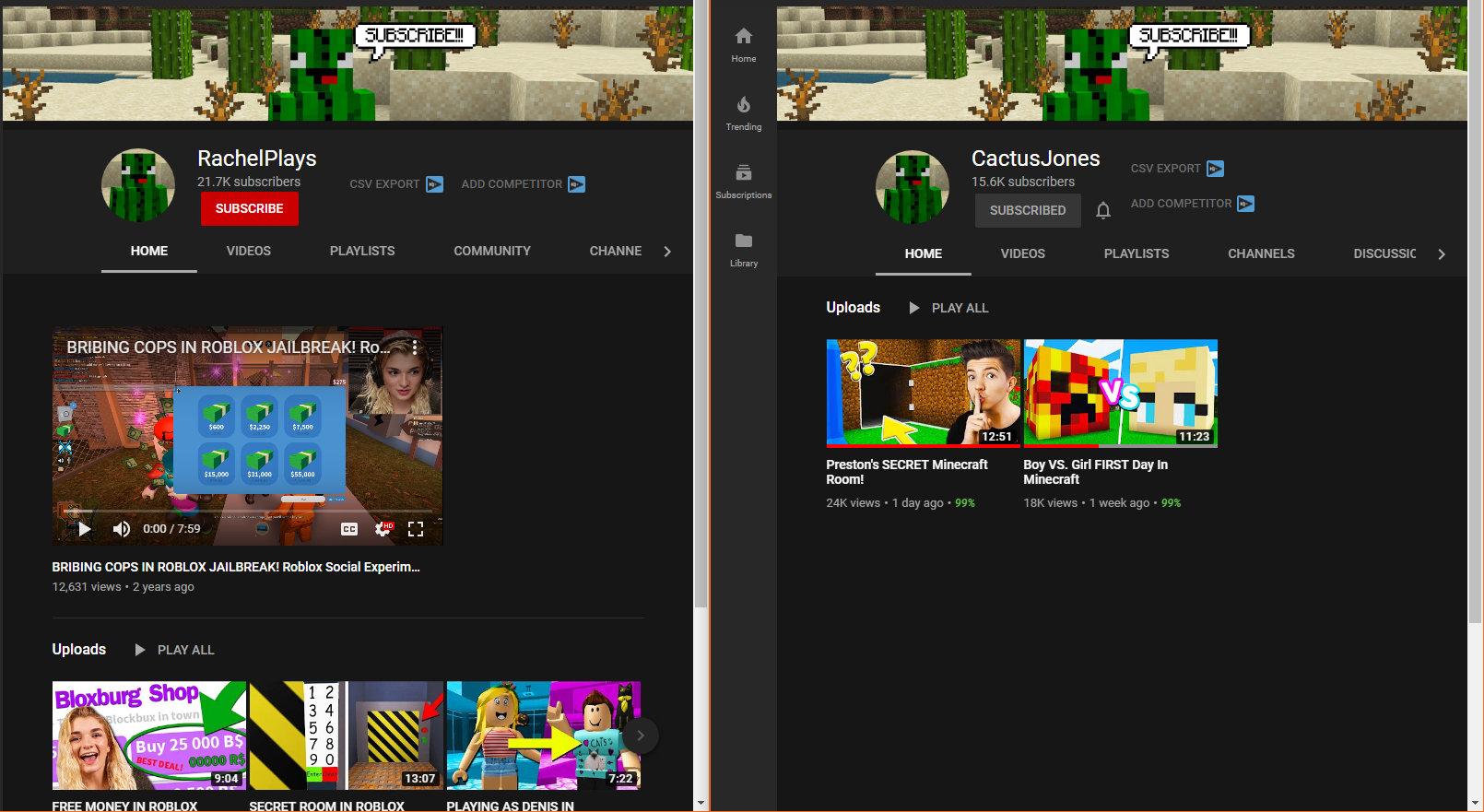This screenshot has height=812, width=1484.
Task: Select RachelPlays COMMUNITY tab
Action: coord(492,251)
